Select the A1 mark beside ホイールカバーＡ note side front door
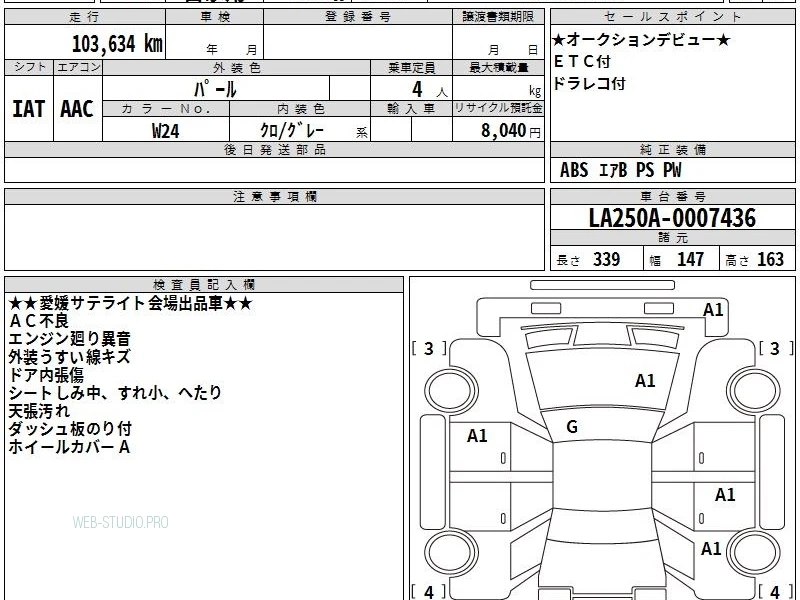The image size is (800, 600). click(477, 436)
